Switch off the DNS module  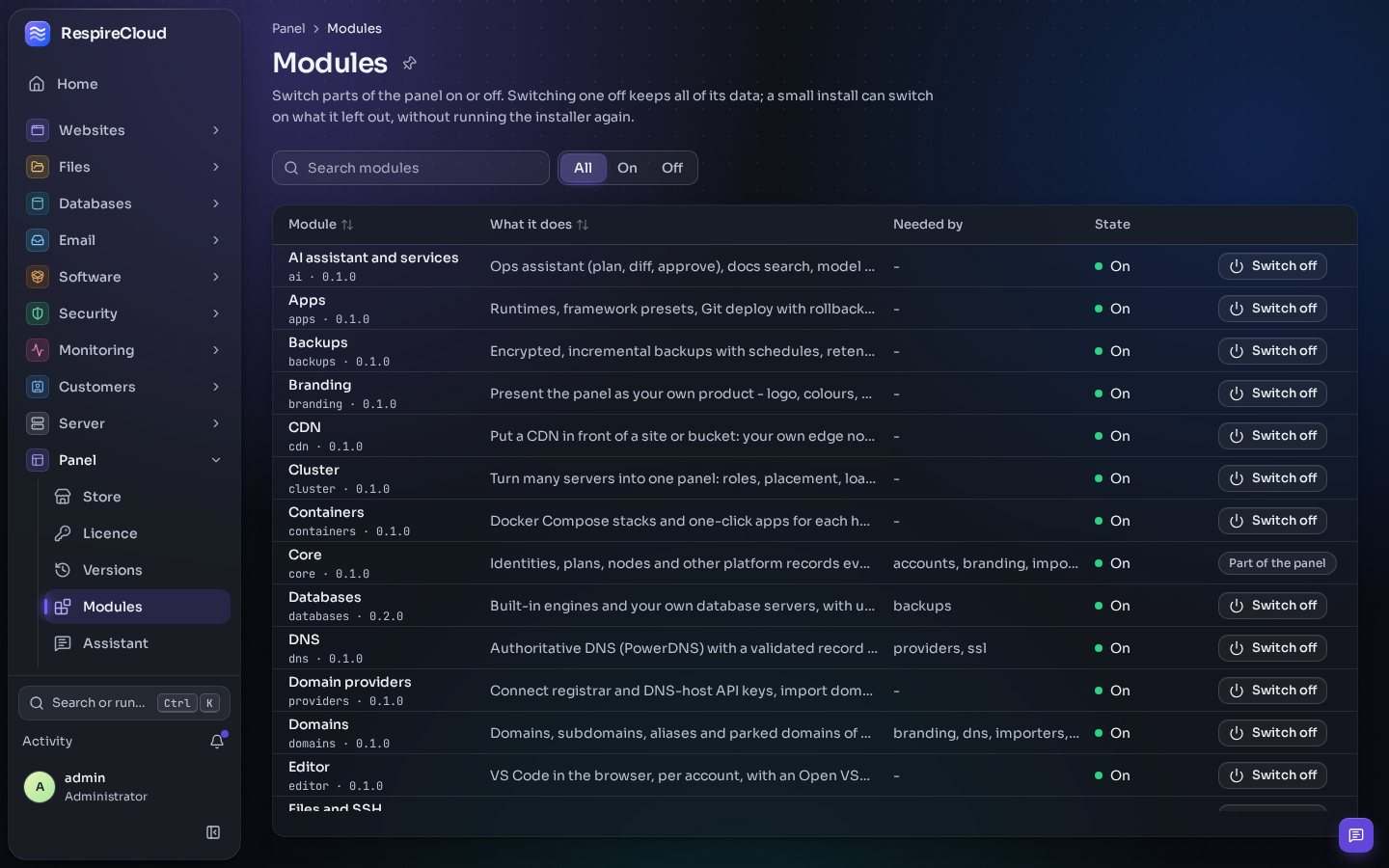pyautogui.click(x=1272, y=648)
